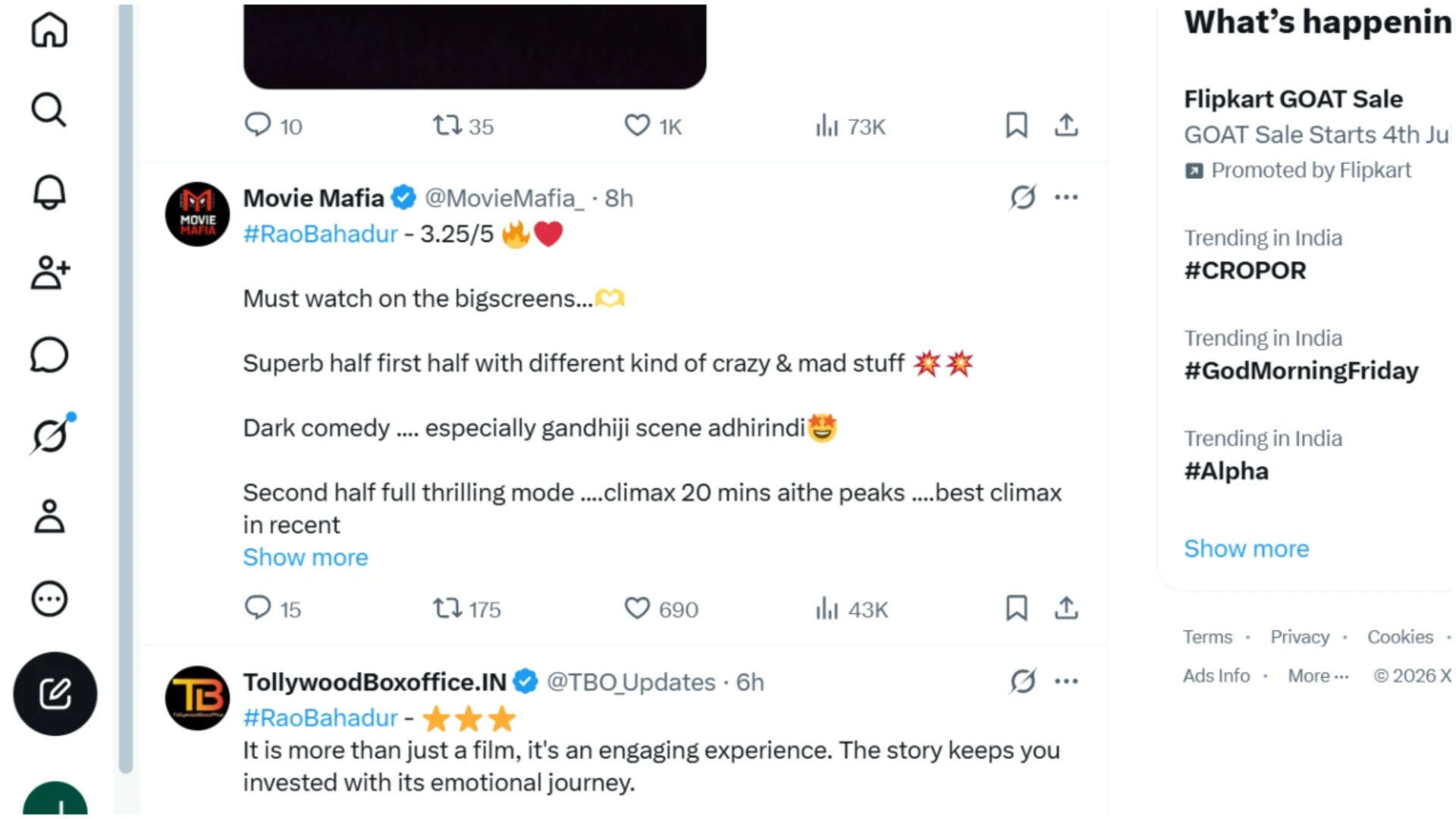This screenshot has height=819, width=1456.
Task: Click Show more under trending list
Action: pyautogui.click(x=1247, y=548)
